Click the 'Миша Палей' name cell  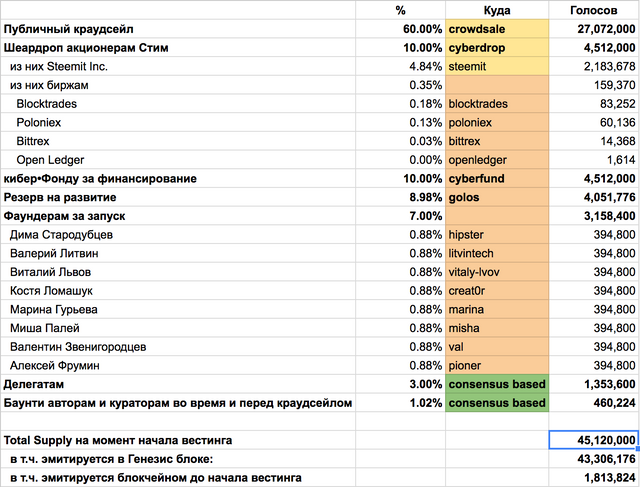point(178,328)
